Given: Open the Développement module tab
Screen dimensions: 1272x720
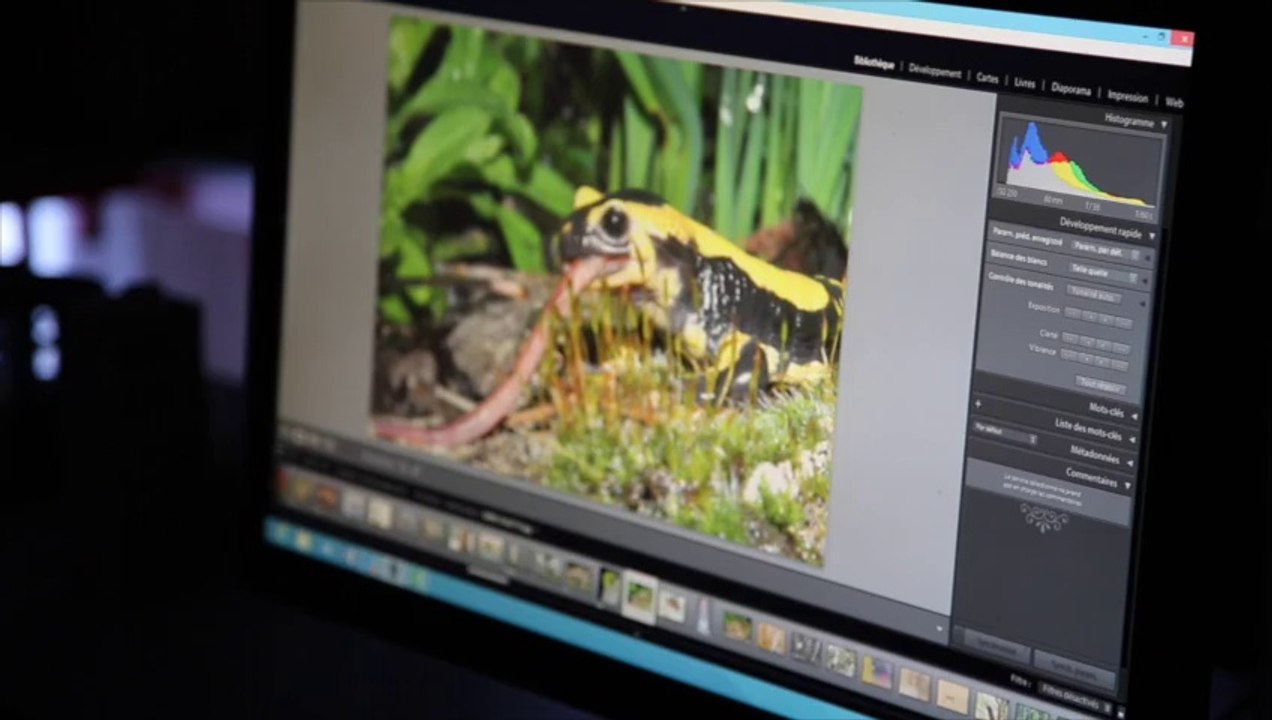Looking at the screenshot, I should coord(935,71).
